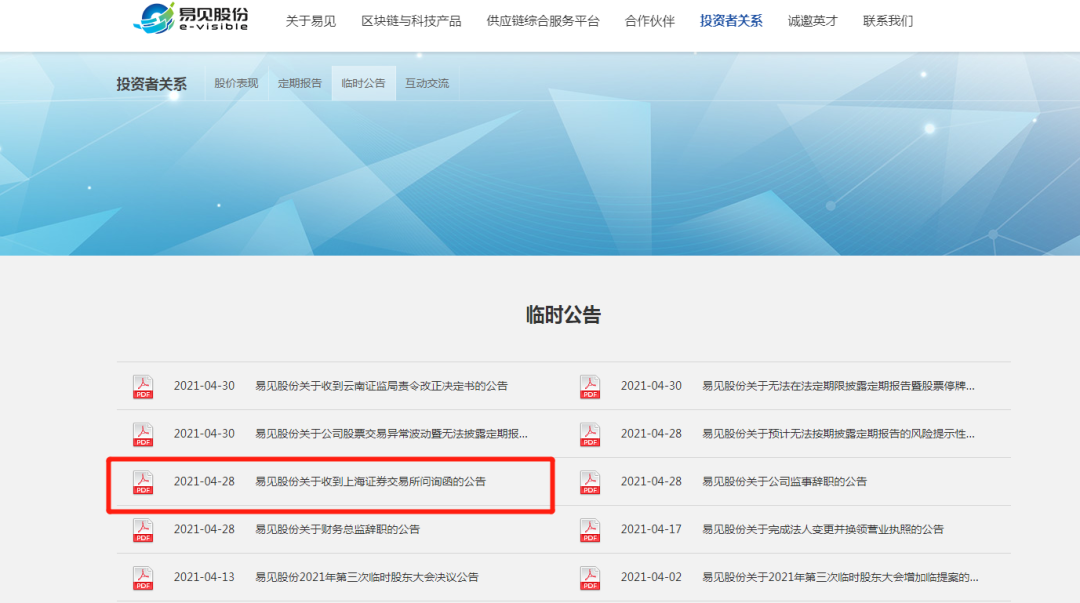
Task: Open PDF icon for 财务总监辞职 announcement
Action: (143, 530)
